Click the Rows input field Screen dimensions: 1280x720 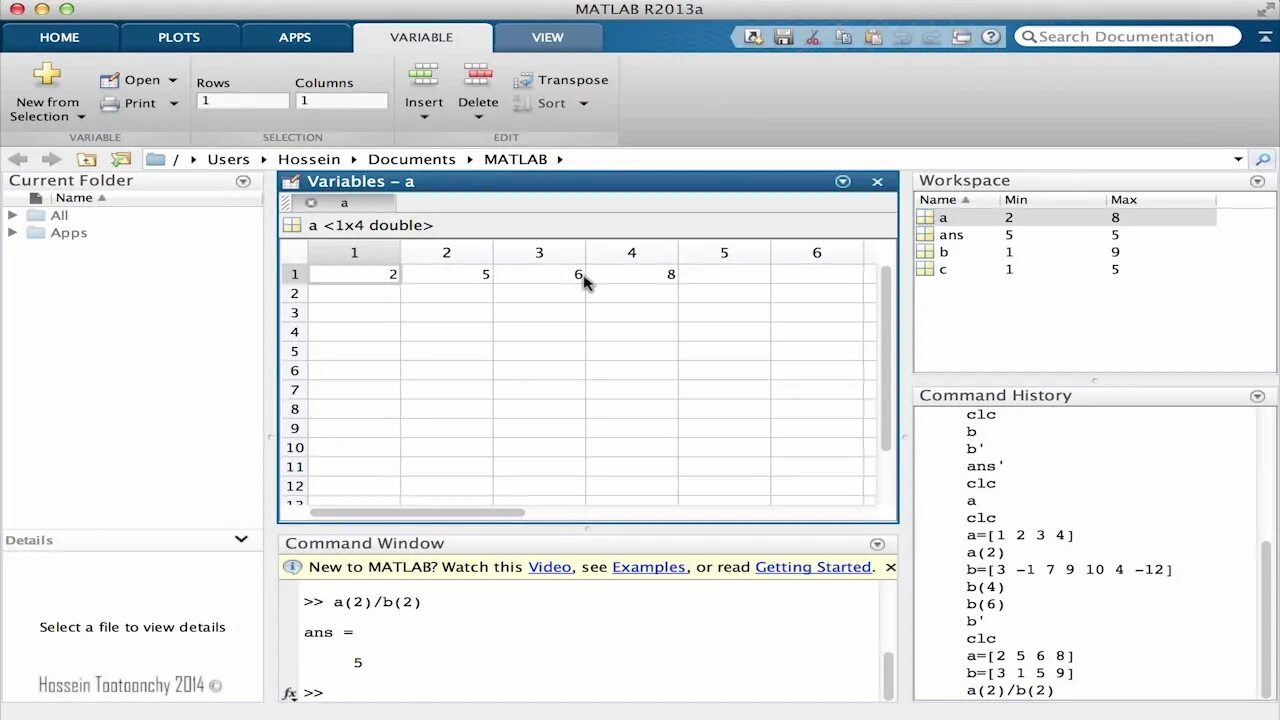(x=243, y=101)
